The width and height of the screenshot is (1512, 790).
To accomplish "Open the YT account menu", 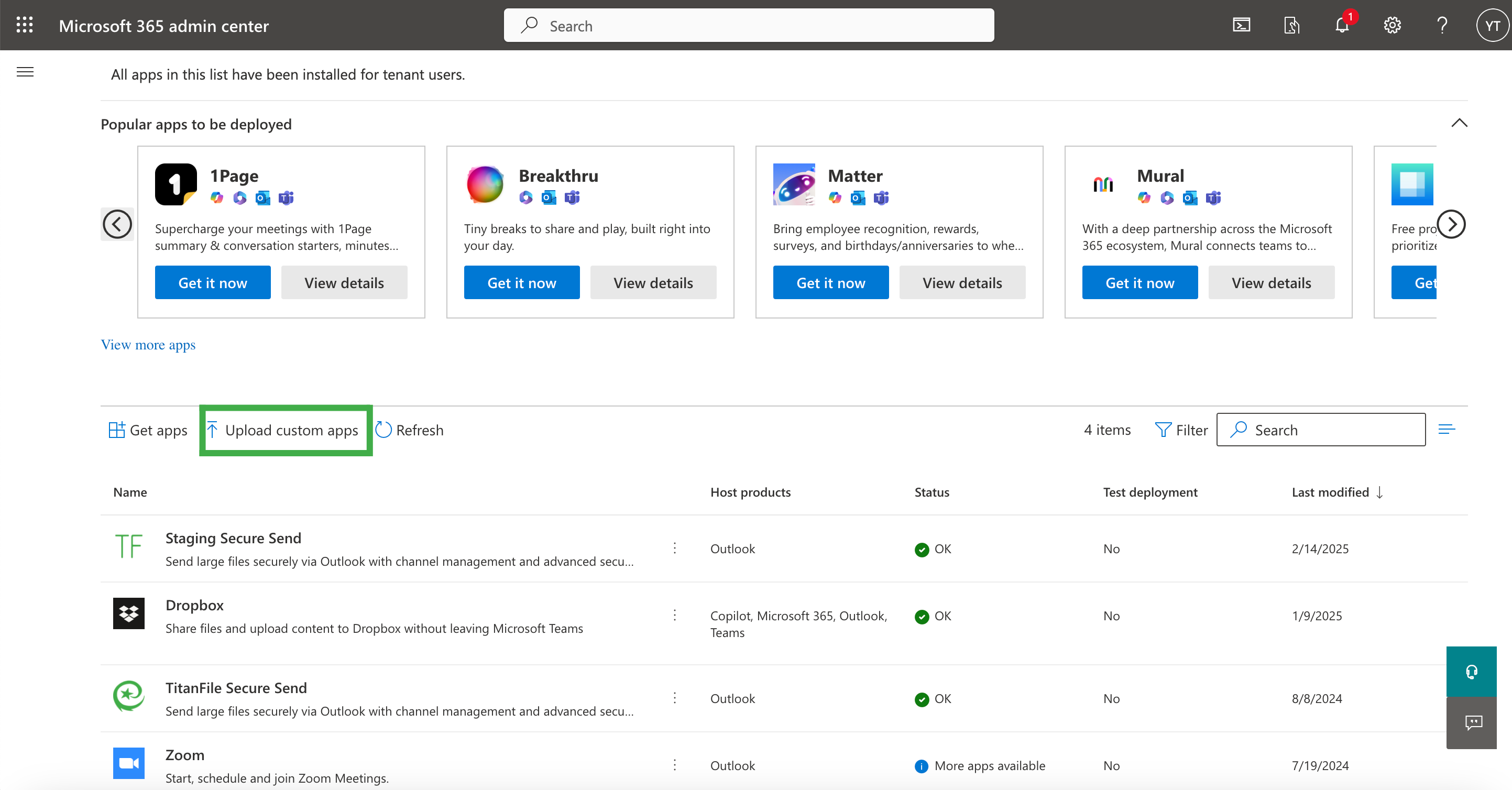I will [1492, 25].
